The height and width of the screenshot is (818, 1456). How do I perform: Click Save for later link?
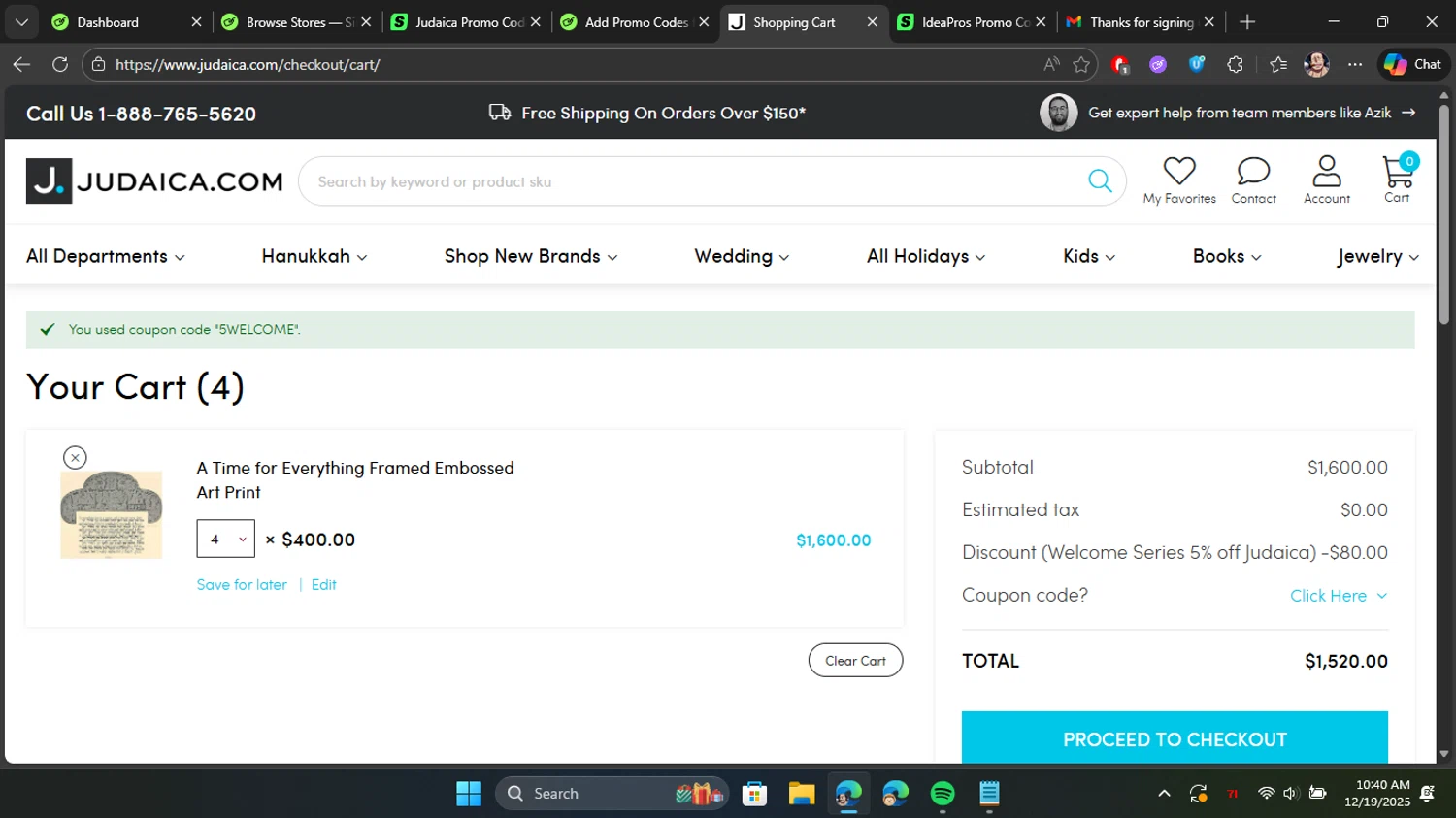(242, 584)
